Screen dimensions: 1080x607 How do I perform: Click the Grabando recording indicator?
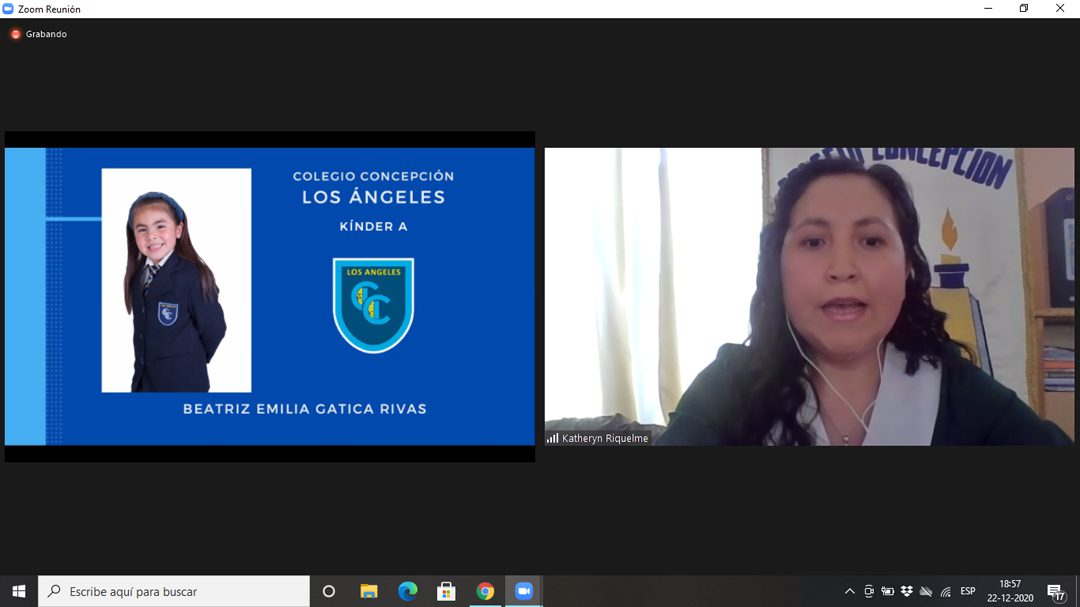[x=39, y=34]
